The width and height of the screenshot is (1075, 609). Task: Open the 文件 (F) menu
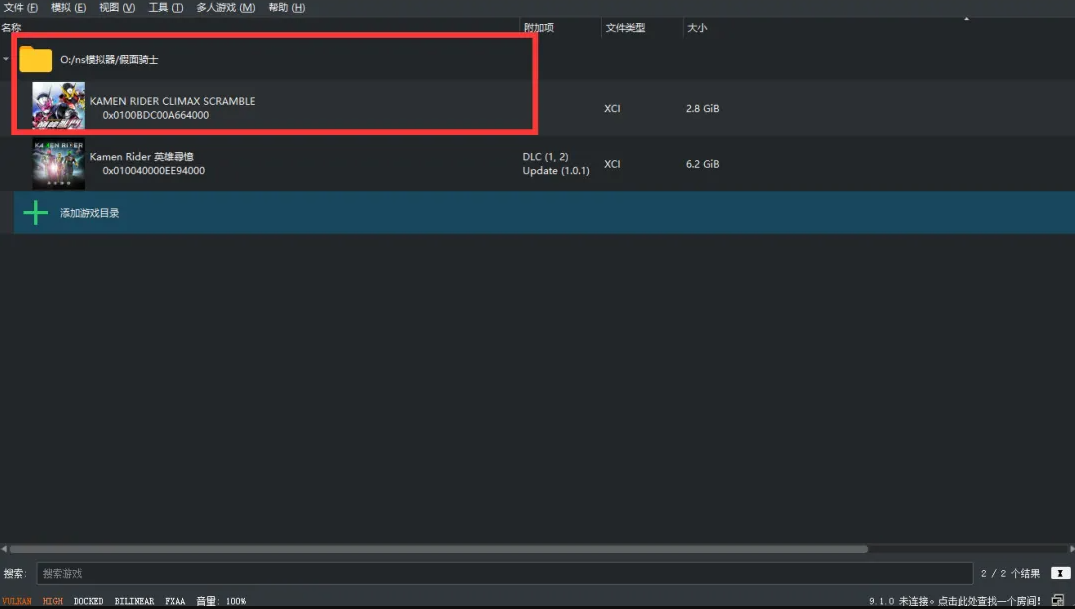click(21, 8)
